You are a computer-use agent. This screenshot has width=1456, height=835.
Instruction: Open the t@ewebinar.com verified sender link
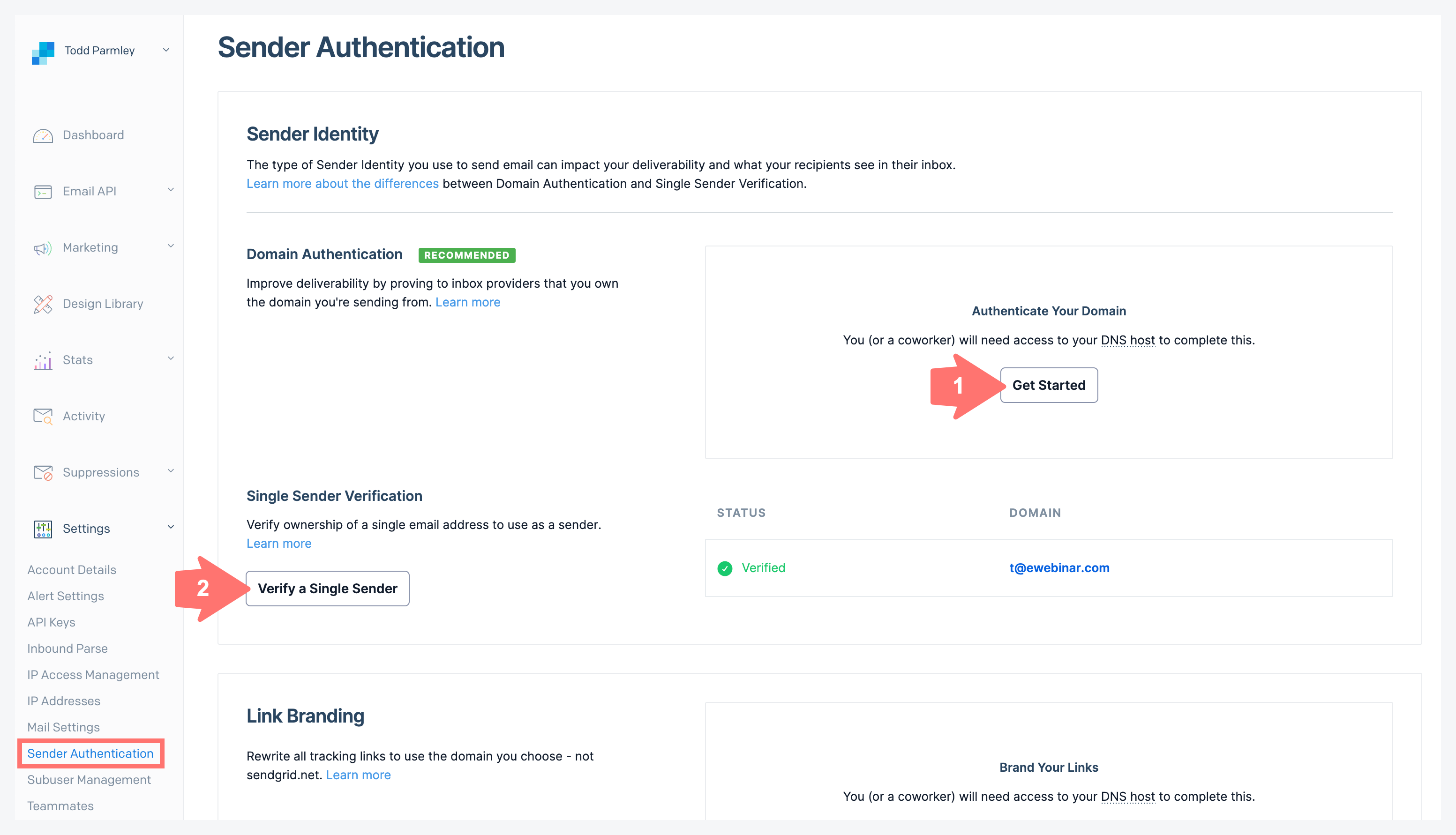(1059, 568)
